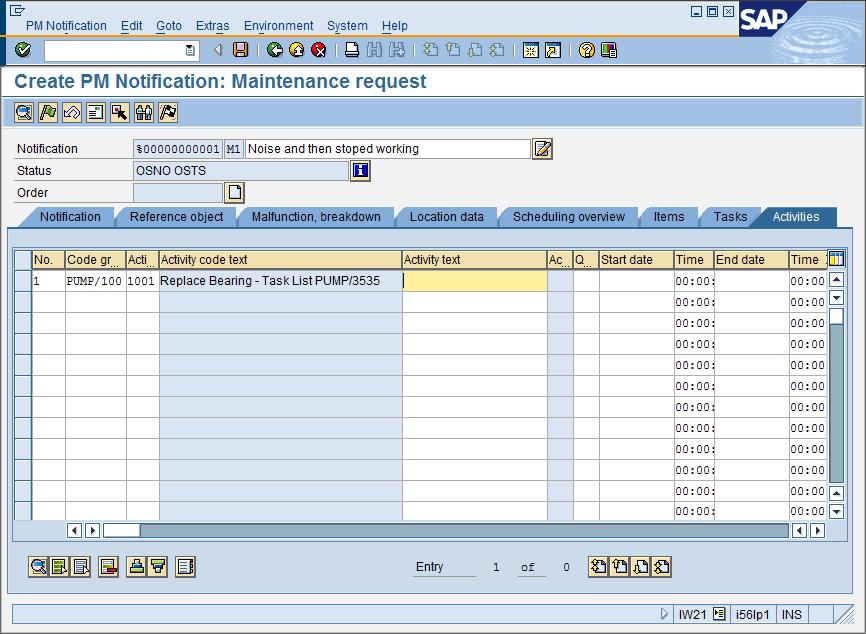Viewport: 866px width, 634px height.
Task: Click the delete row icon below the table
Action: coord(108,567)
